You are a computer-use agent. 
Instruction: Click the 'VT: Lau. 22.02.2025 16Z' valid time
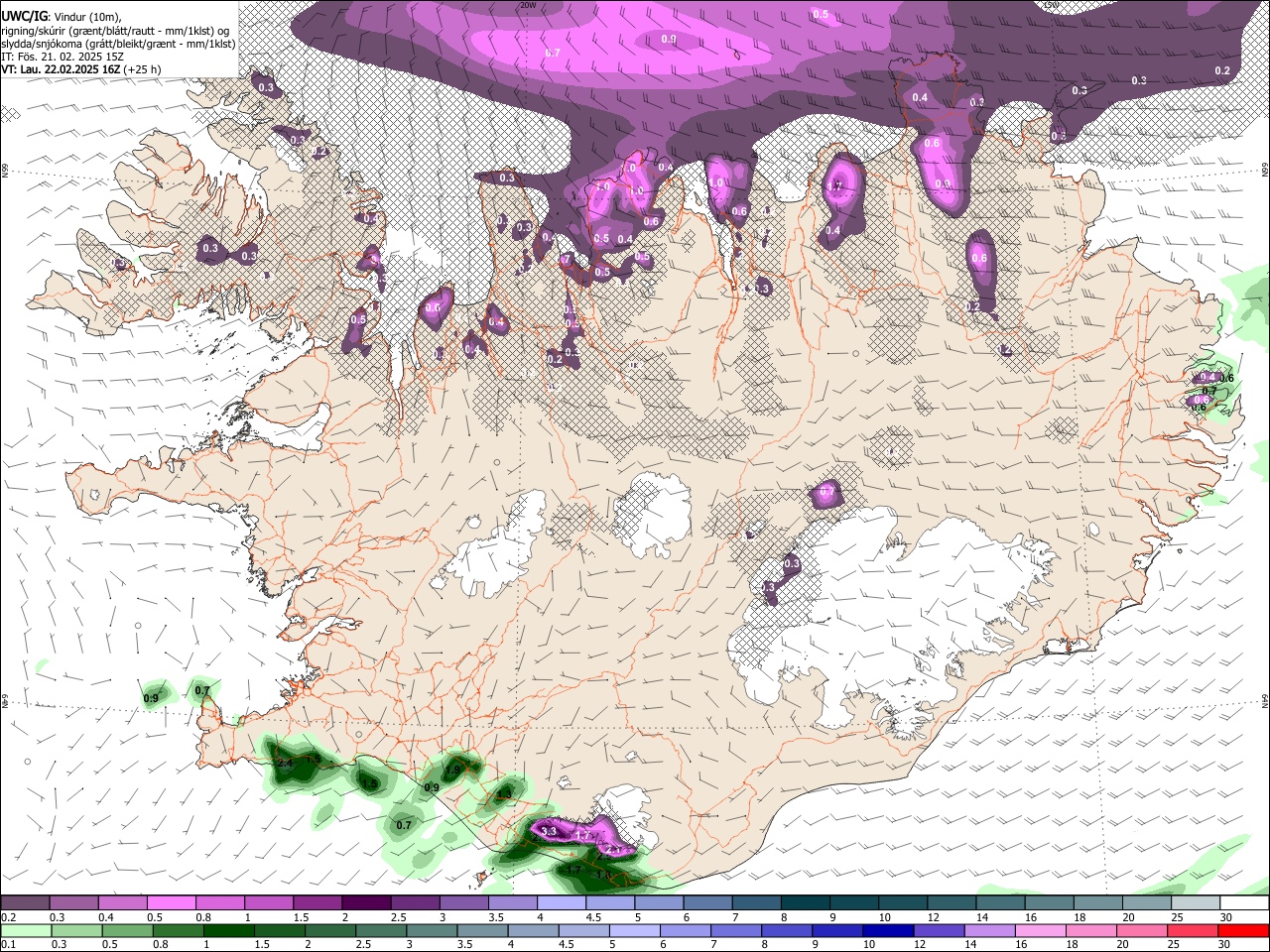point(61,69)
